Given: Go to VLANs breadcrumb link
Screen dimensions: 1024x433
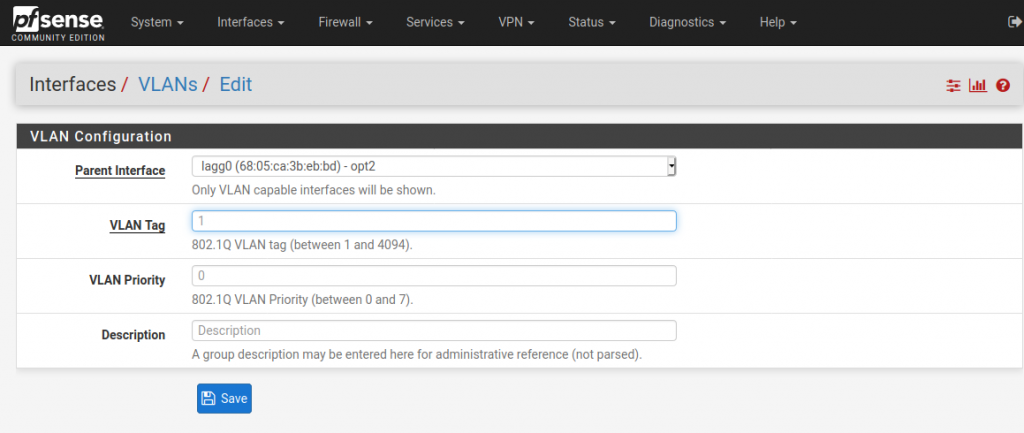Looking at the screenshot, I should pyautogui.click(x=167, y=84).
